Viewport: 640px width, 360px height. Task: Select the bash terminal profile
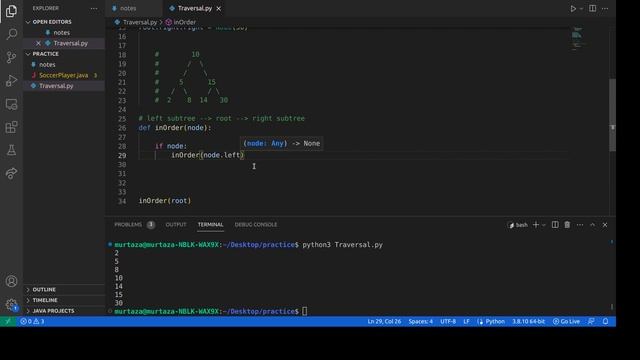click(x=518, y=225)
